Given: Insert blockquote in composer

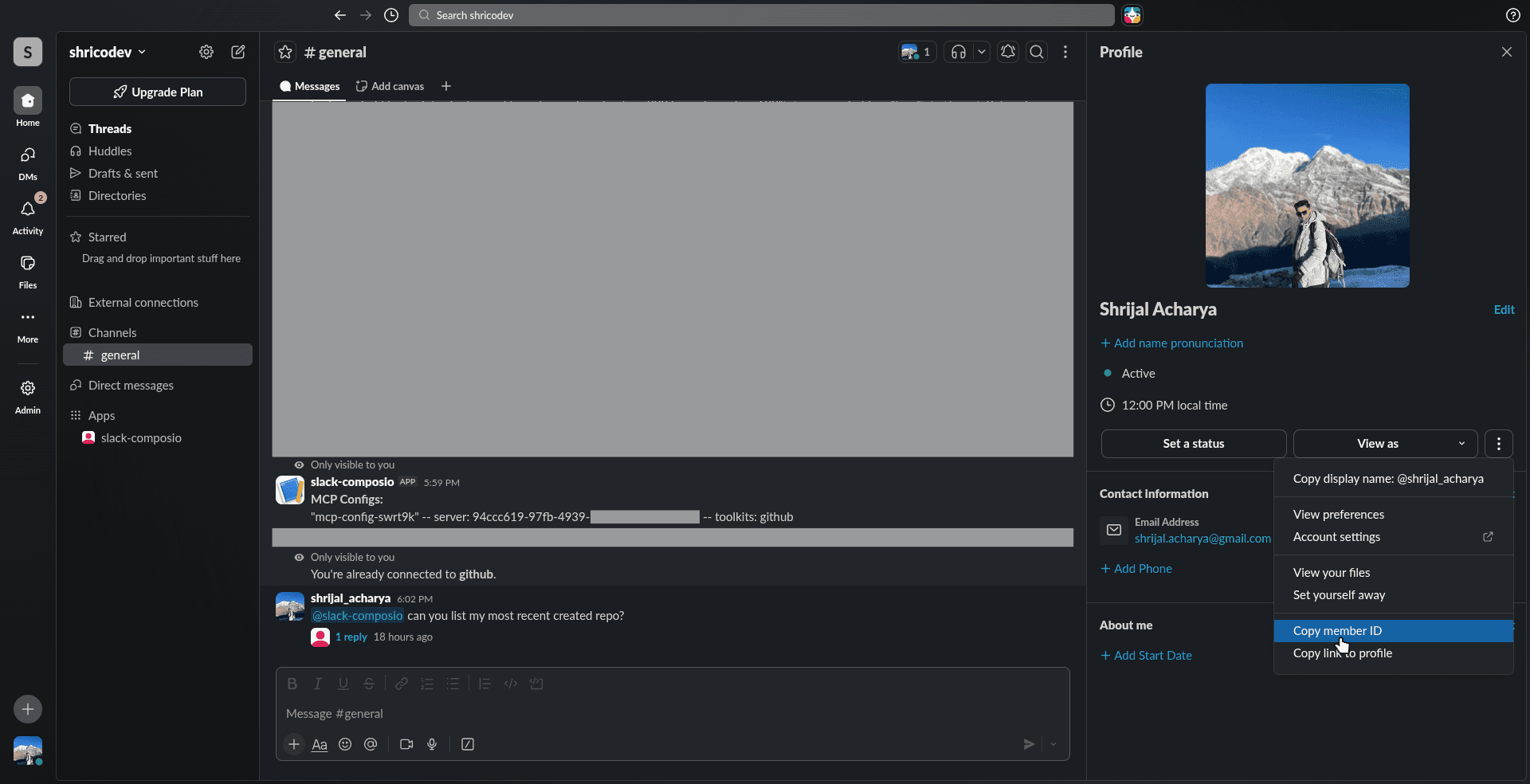Looking at the screenshot, I should [484, 684].
